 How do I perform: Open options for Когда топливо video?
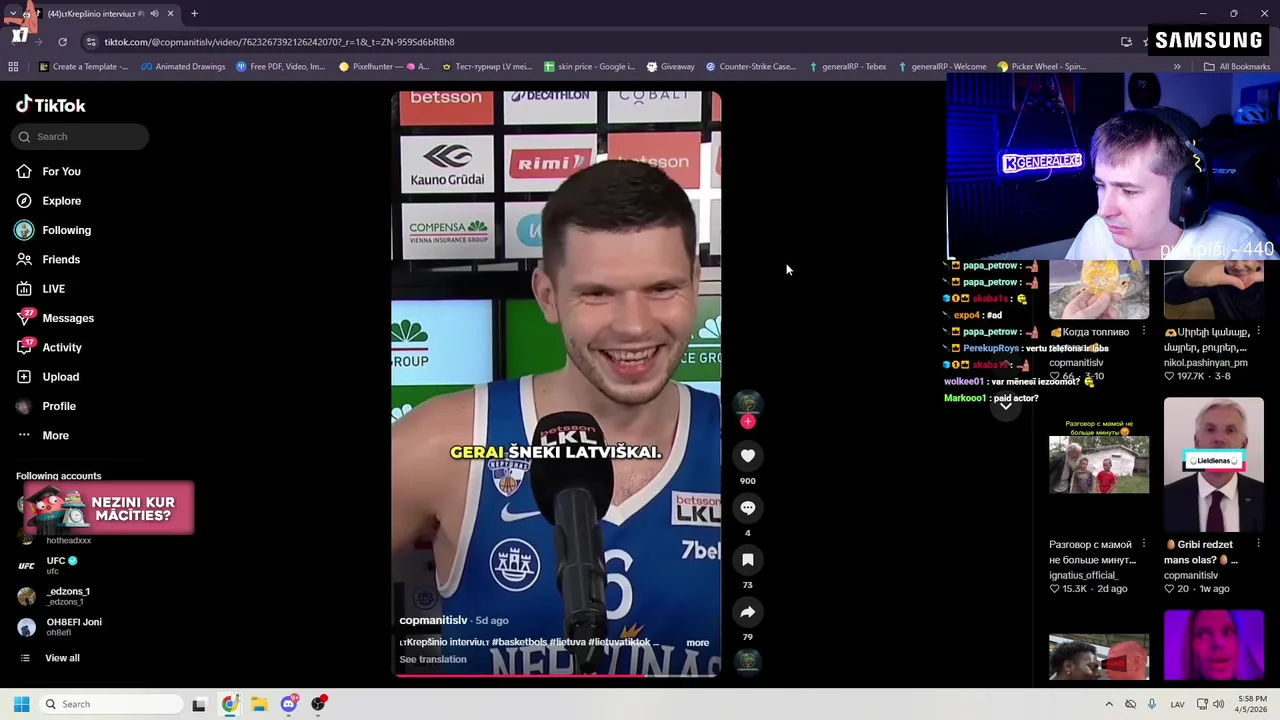click(1143, 332)
